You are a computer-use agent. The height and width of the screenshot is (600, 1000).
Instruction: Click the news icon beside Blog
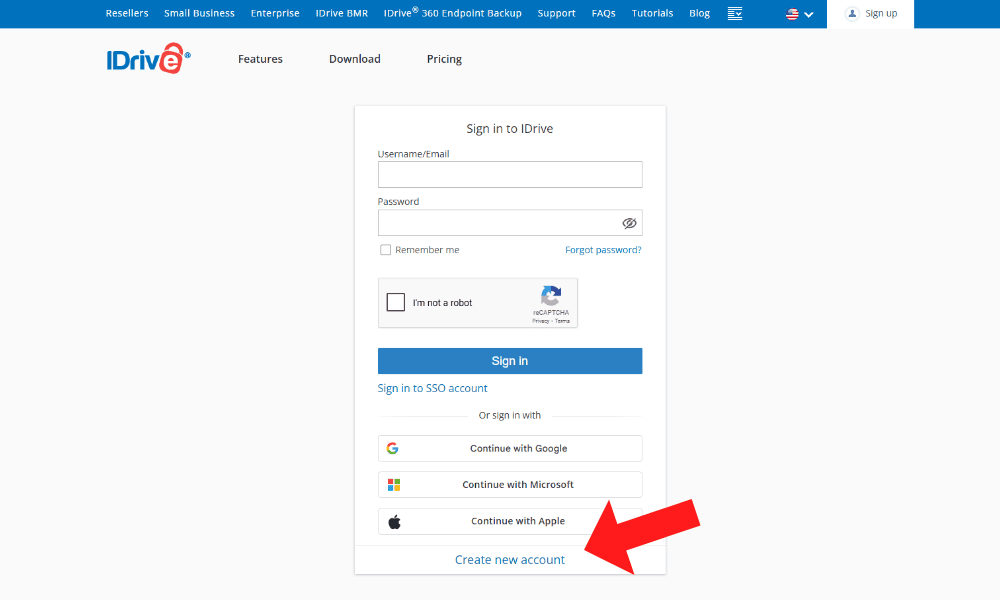tap(736, 14)
